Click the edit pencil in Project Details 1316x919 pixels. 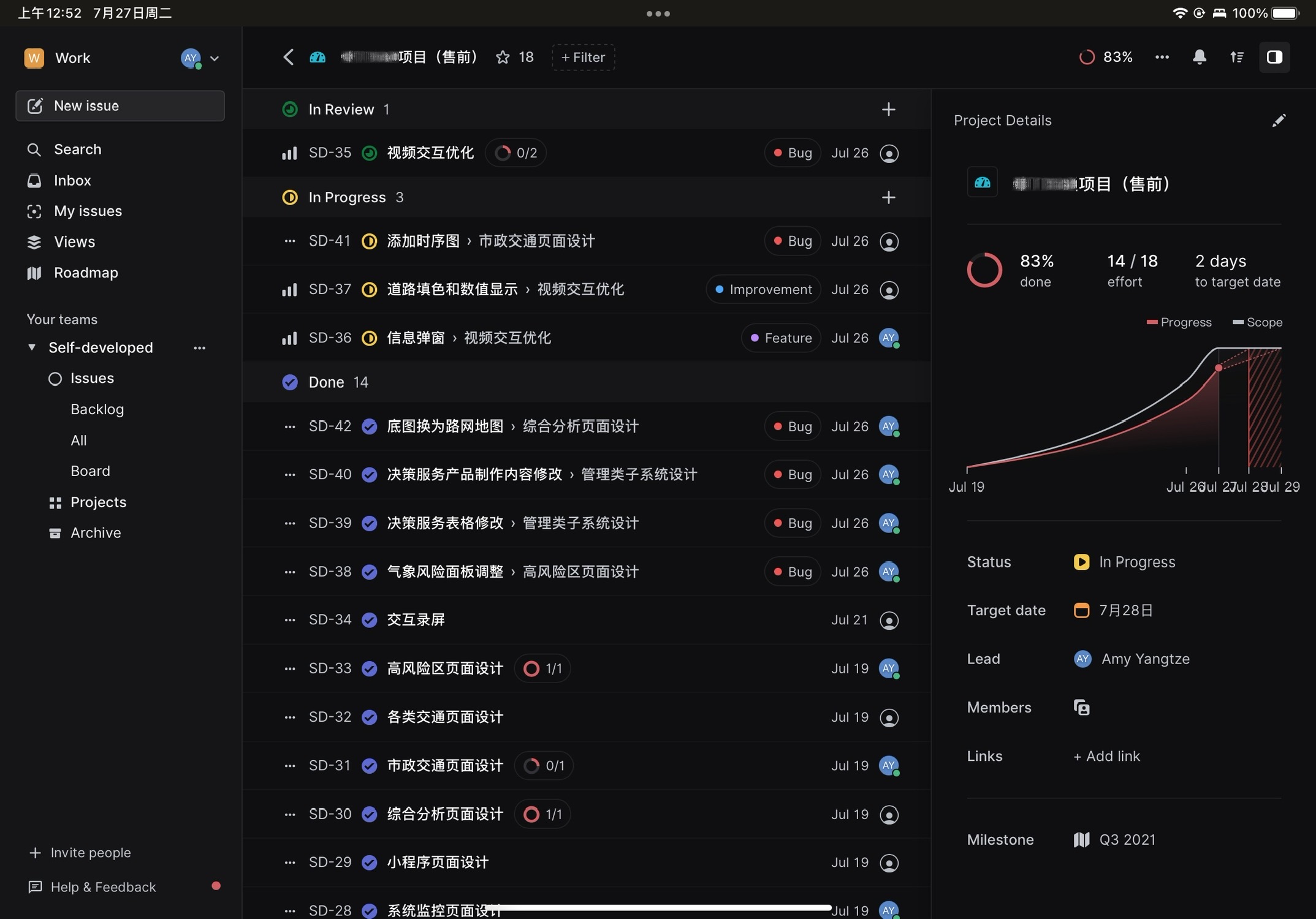pyautogui.click(x=1278, y=120)
